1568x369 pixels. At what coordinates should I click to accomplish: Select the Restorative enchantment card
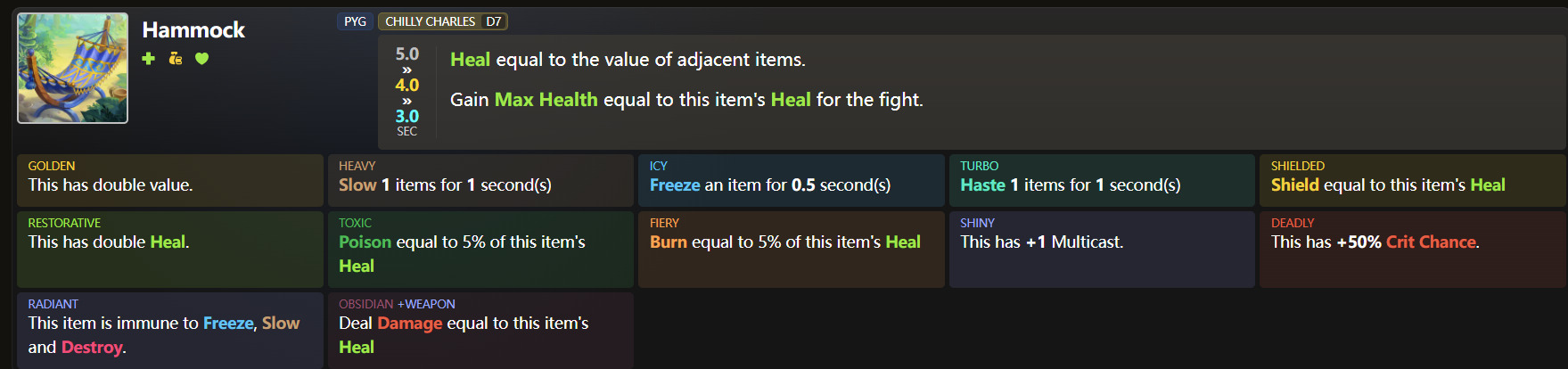coord(169,249)
